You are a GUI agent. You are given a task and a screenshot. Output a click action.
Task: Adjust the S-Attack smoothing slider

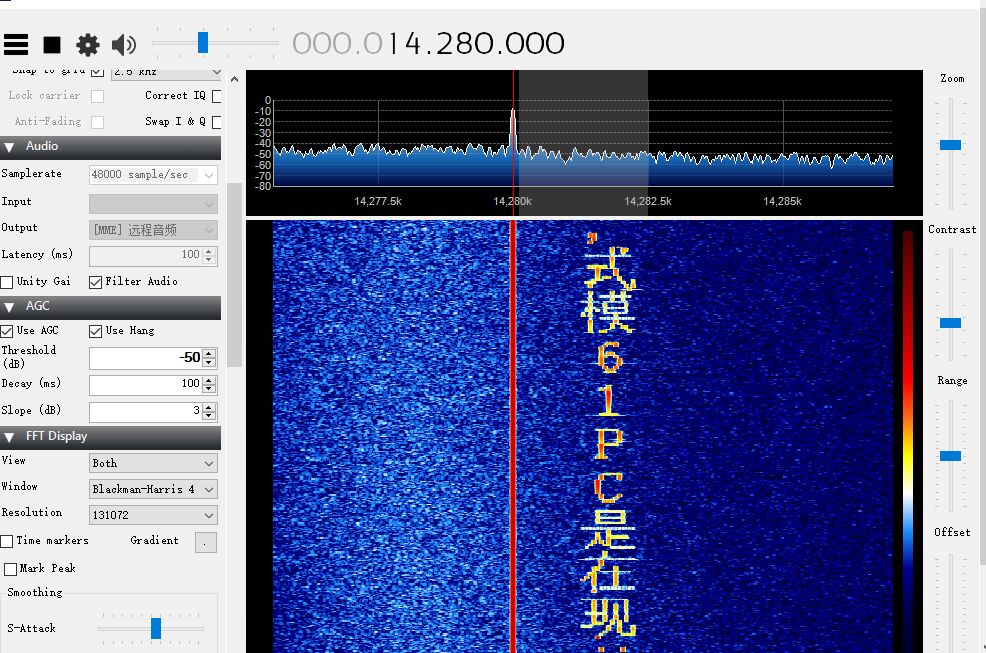pyautogui.click(x=156, y=628)
